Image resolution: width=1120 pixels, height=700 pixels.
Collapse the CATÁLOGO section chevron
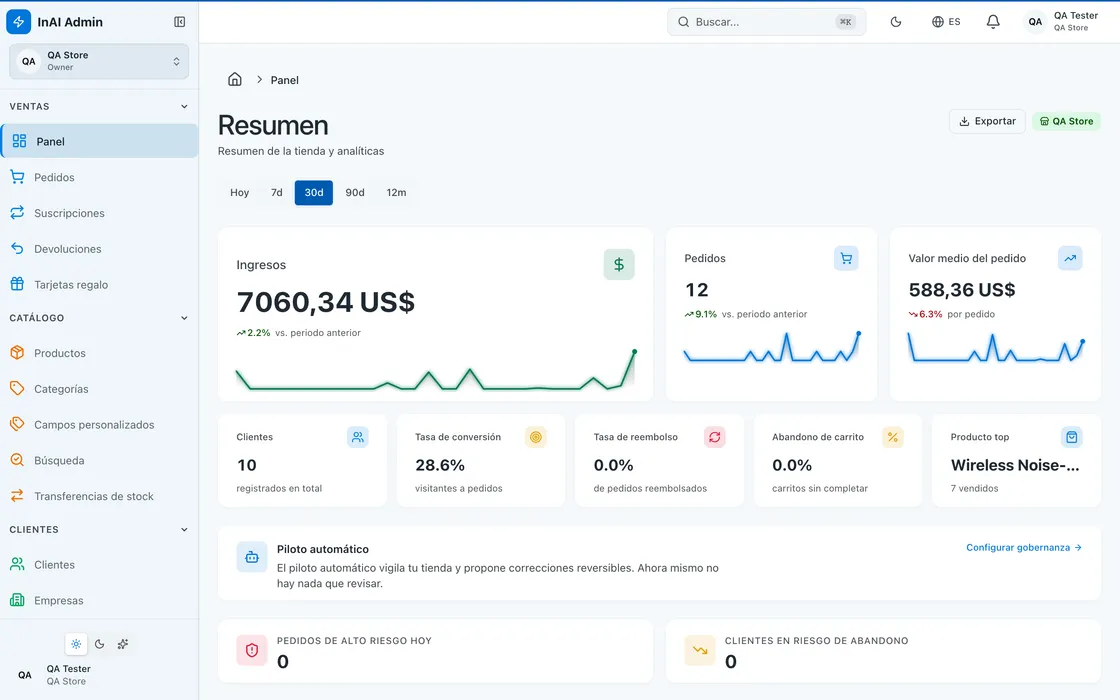click(184, 318)
